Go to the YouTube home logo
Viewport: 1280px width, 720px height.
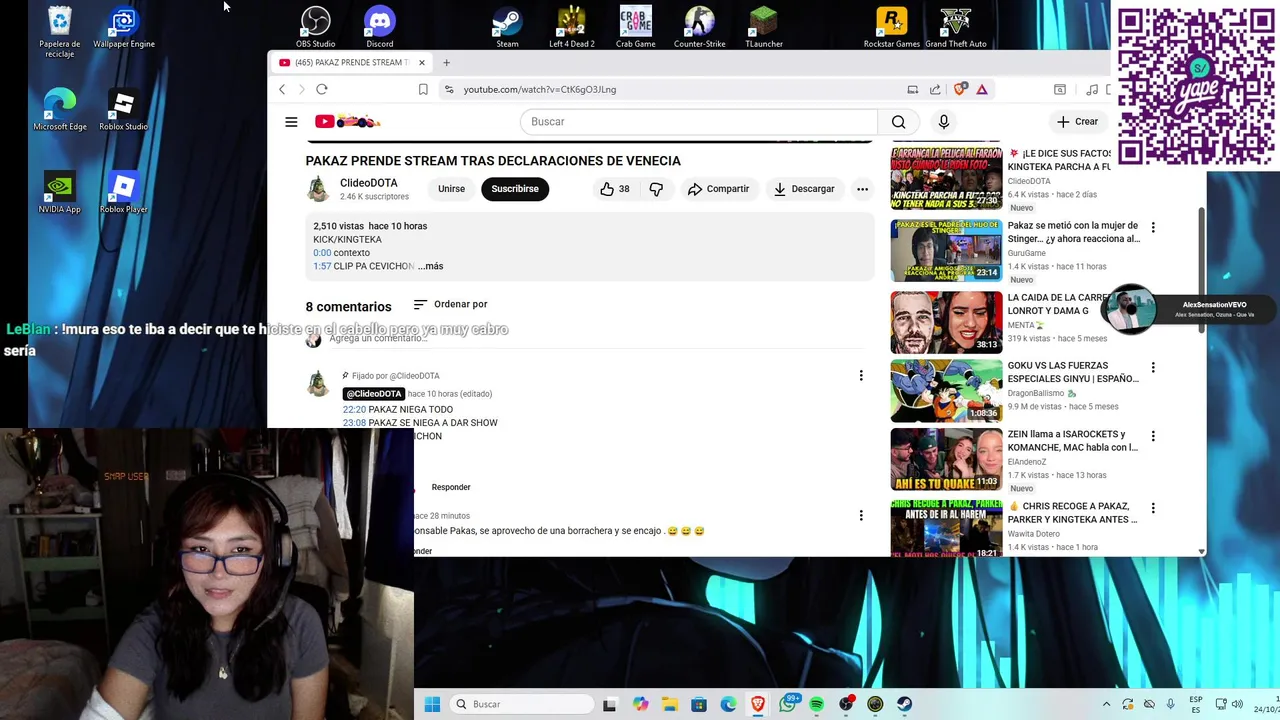click(x=347, y=122)
